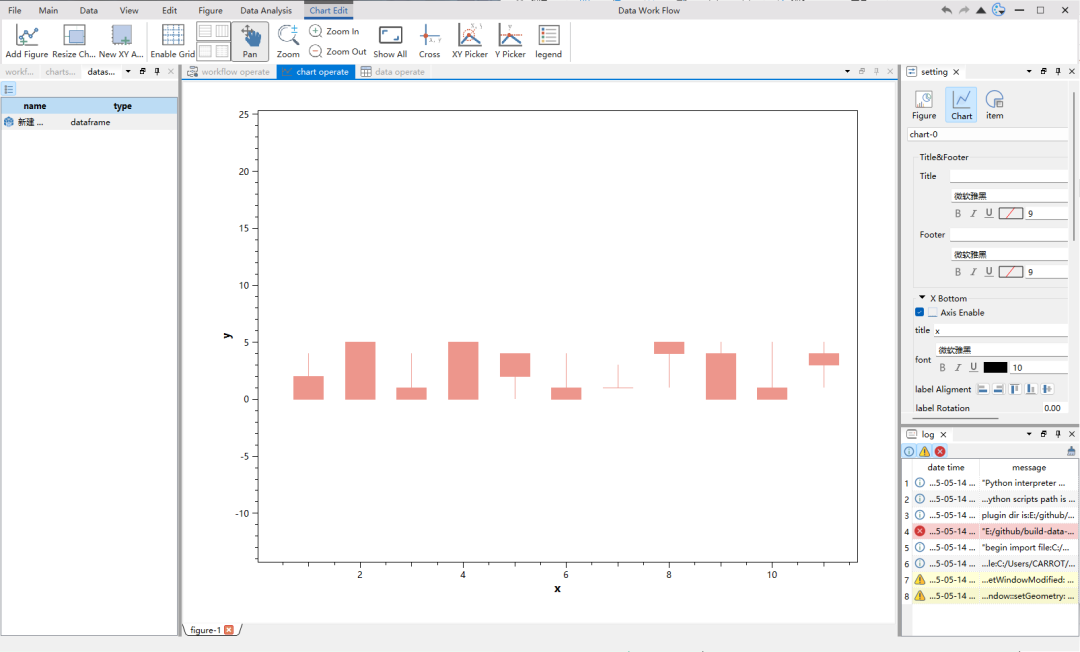Image resolution: width=1080 pixels, height=652 pixels.
Task: Select item settings icon
Action: tap(994, 105)
